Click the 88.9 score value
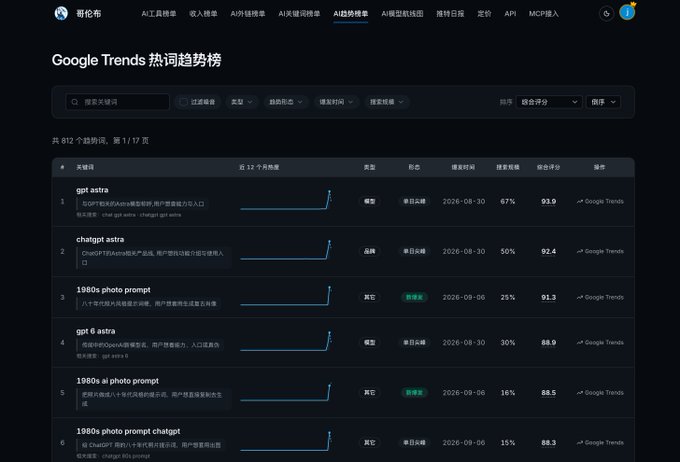680x462 pixels. click(549, 342)
